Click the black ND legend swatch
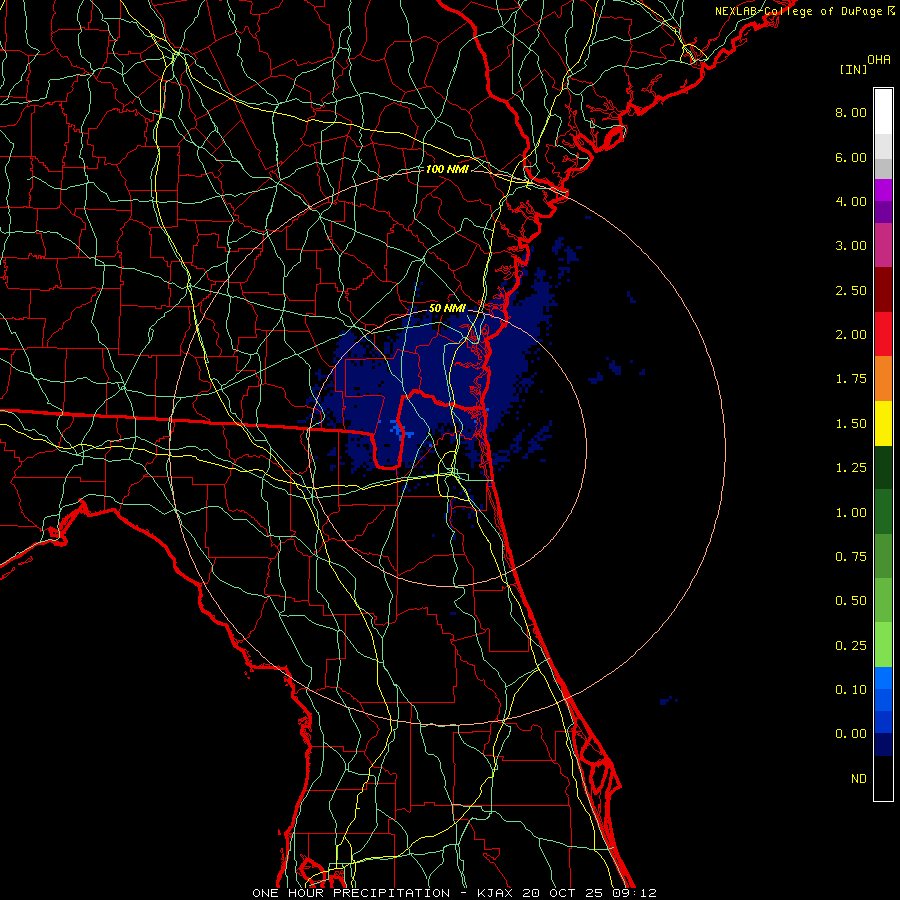 pyautogui.click(x=883, y=778)
